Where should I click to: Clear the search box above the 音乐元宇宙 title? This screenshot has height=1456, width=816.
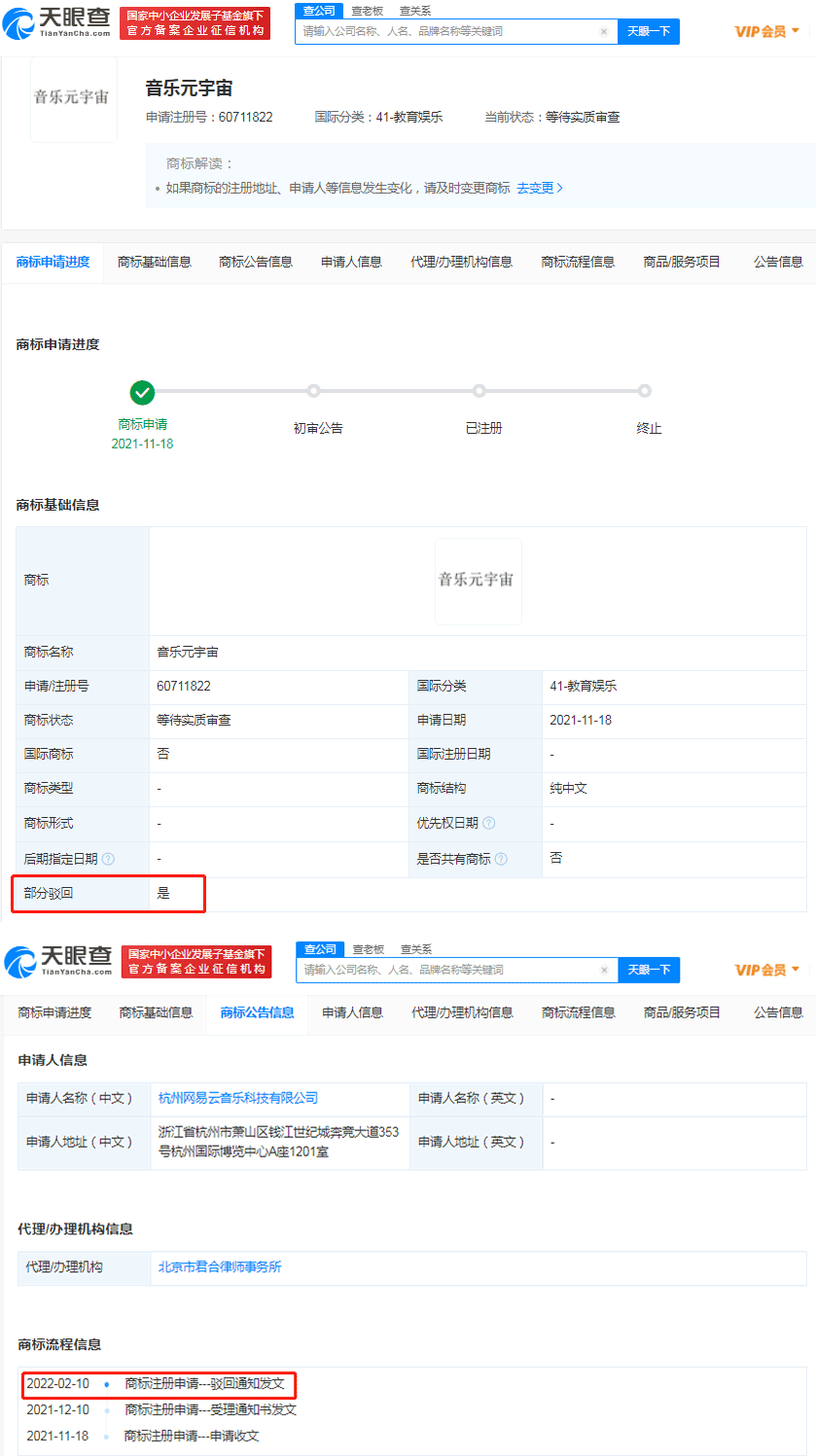pos(603,31)
